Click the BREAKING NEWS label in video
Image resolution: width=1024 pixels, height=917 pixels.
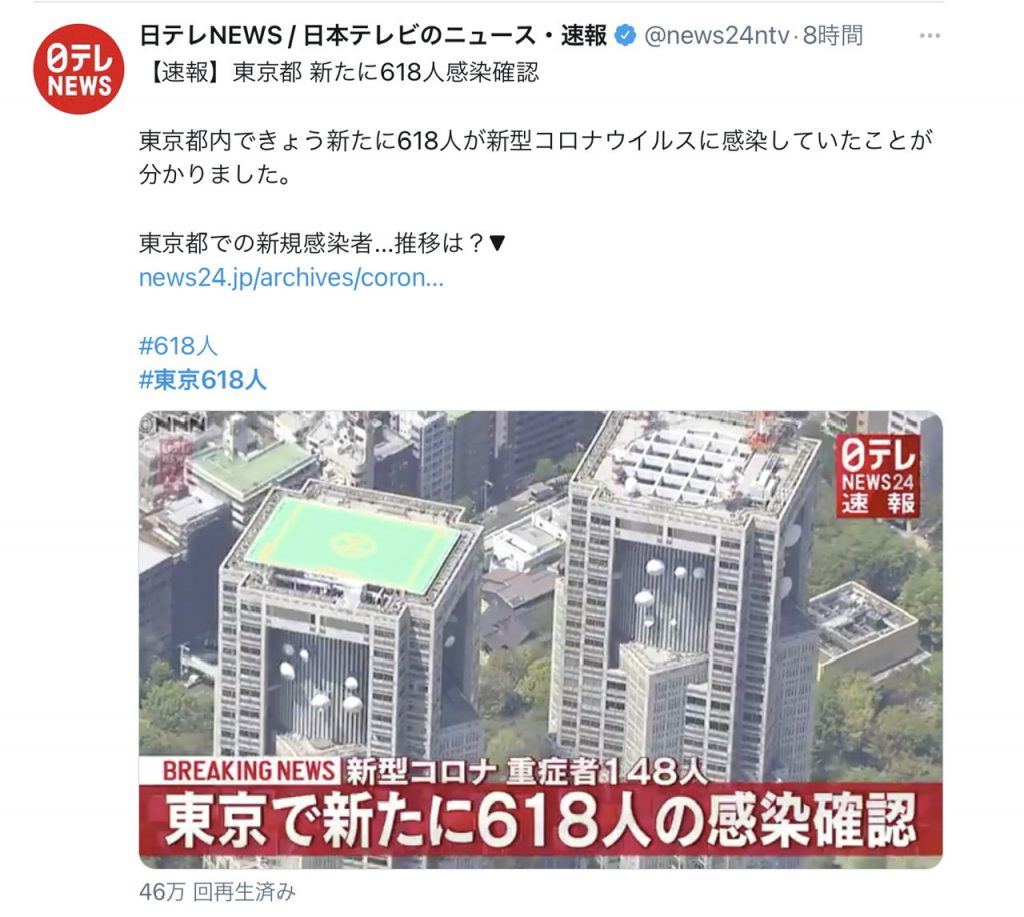[x=249, y=771]
